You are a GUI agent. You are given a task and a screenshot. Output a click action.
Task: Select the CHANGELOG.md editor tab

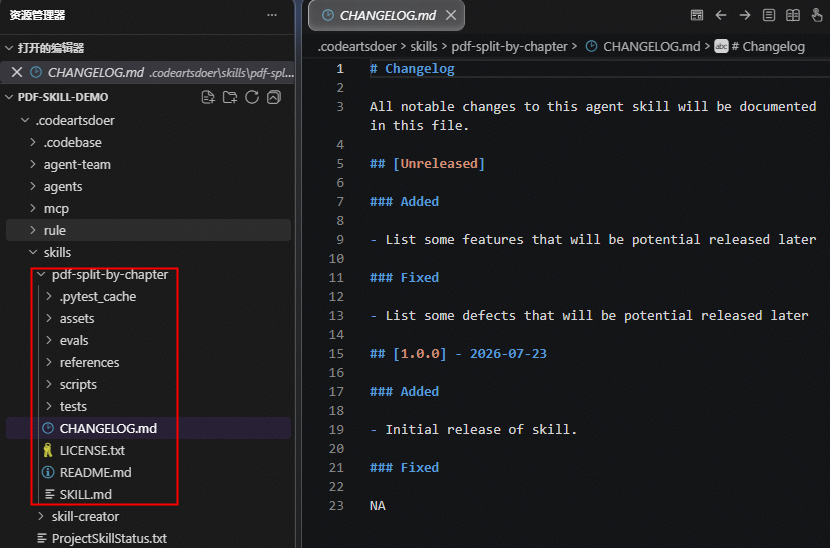(387, 16)
